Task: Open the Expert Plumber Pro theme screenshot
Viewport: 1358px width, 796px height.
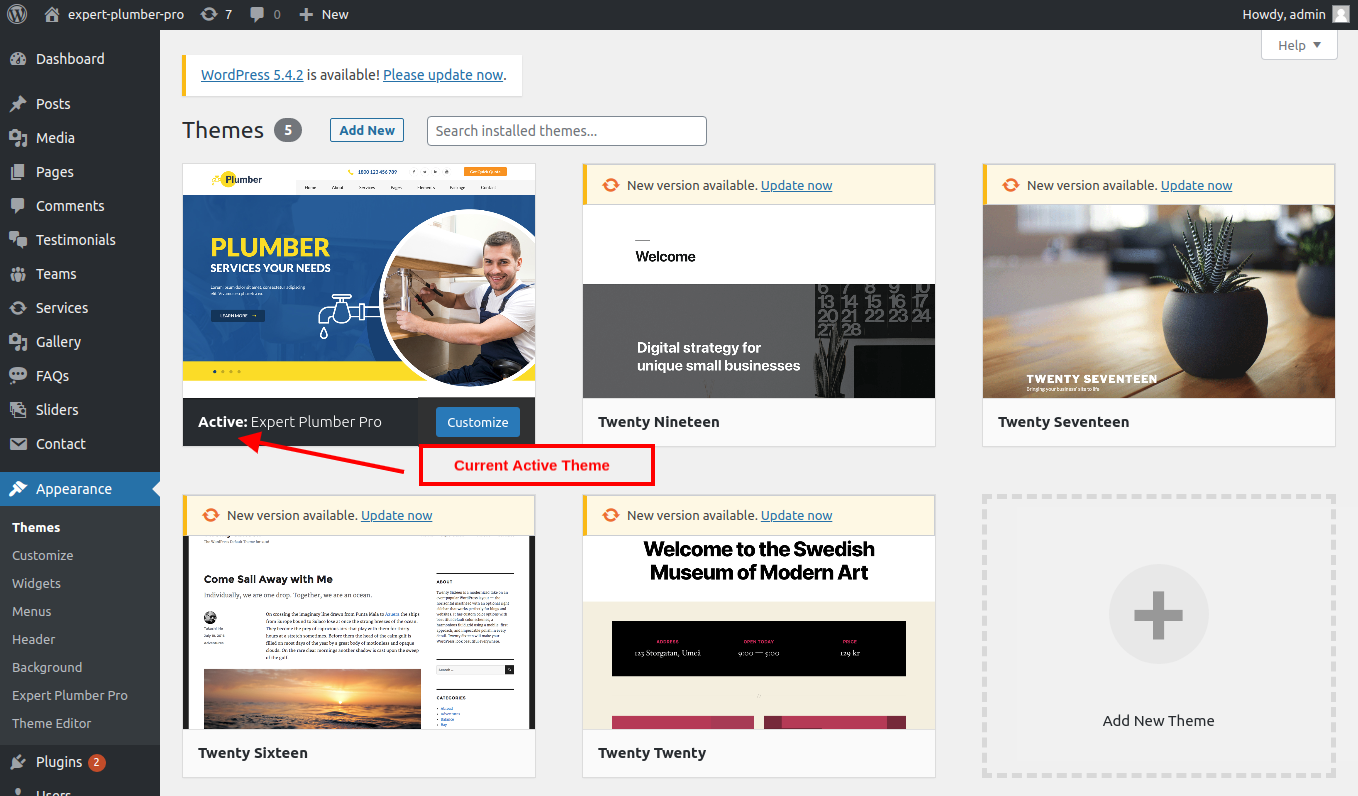Action: point(359,281)
